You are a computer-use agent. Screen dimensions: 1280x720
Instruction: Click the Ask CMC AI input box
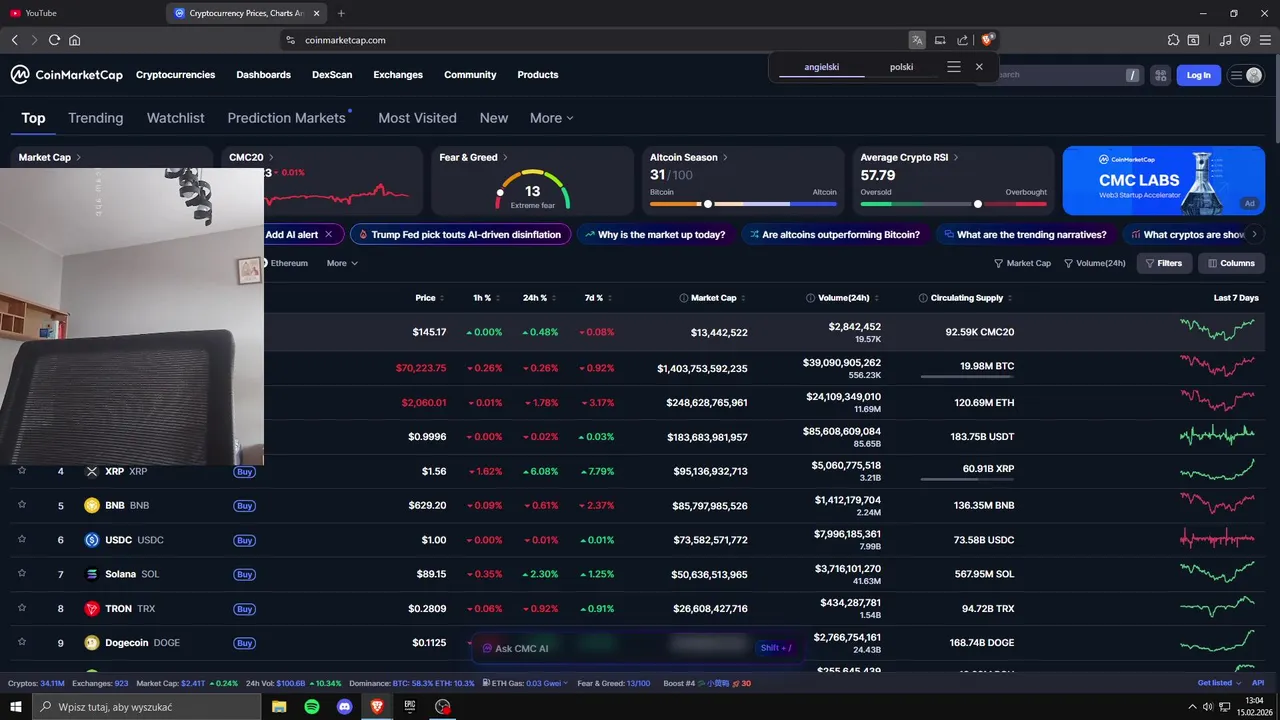coord(638,648)
